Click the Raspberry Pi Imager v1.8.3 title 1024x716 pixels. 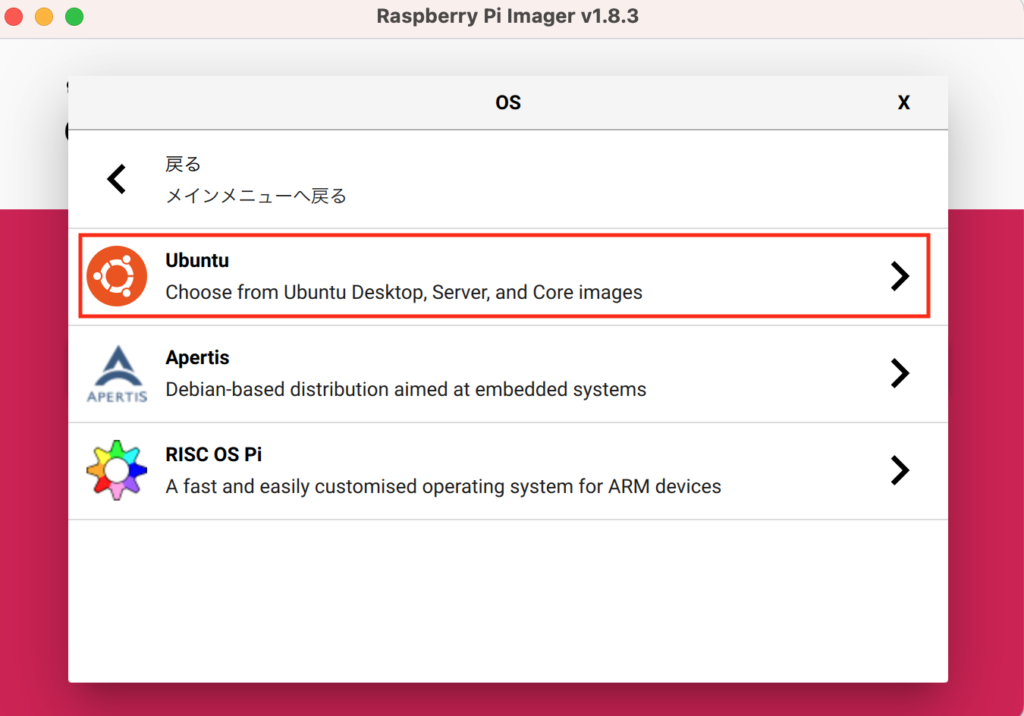click(x=507, y=16)
